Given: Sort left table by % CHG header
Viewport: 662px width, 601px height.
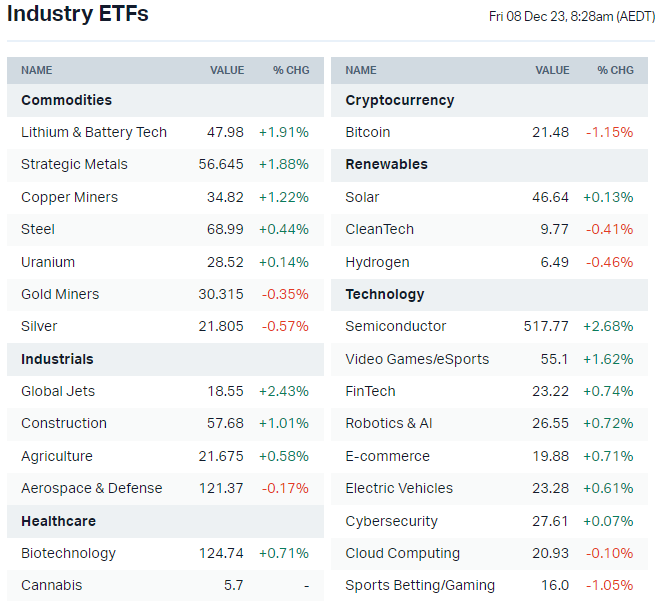Looking at the screenshot, I should pyautogui.click(x=291, y=70).
